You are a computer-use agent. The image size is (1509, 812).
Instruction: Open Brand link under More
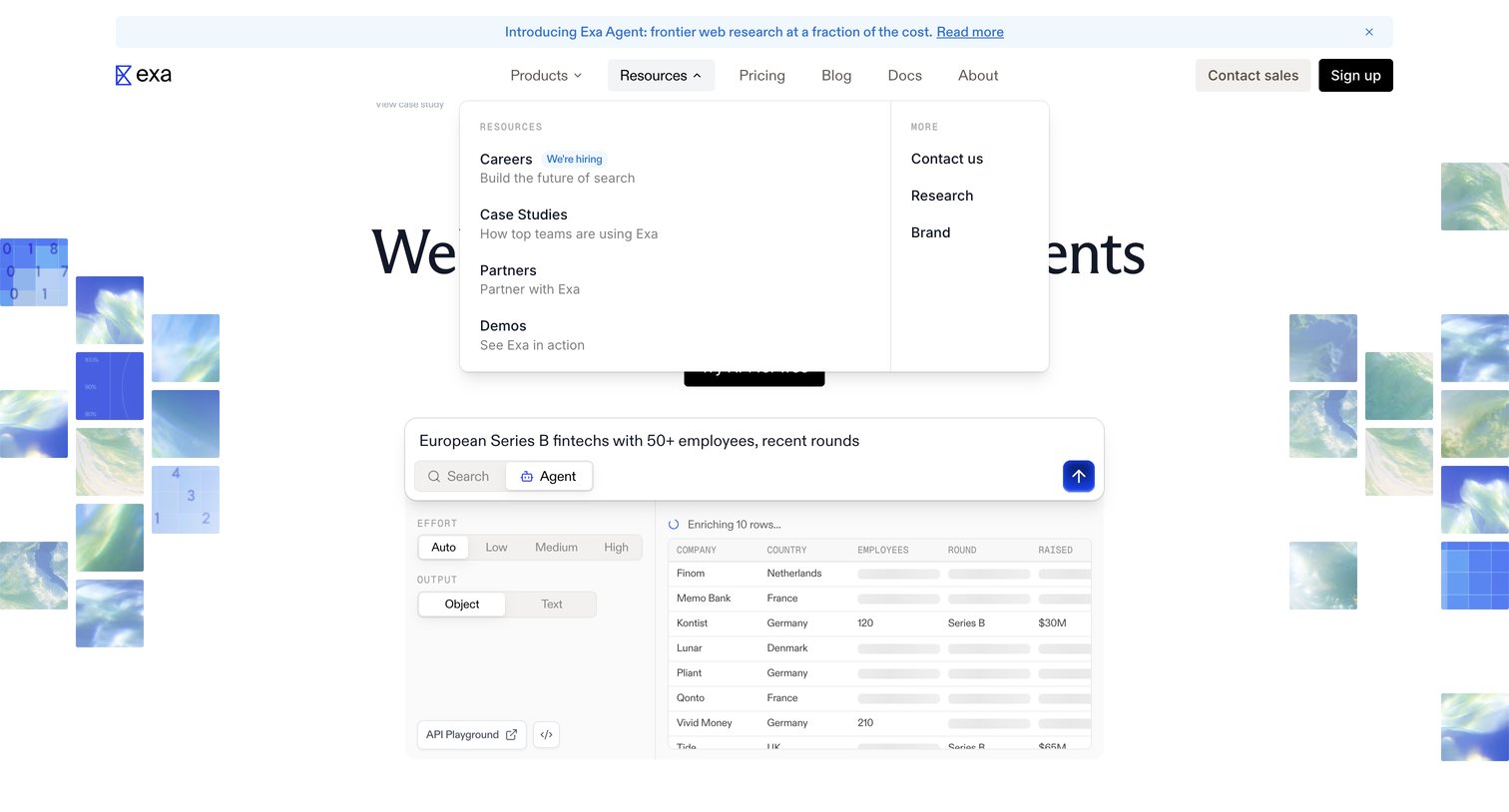931,232
